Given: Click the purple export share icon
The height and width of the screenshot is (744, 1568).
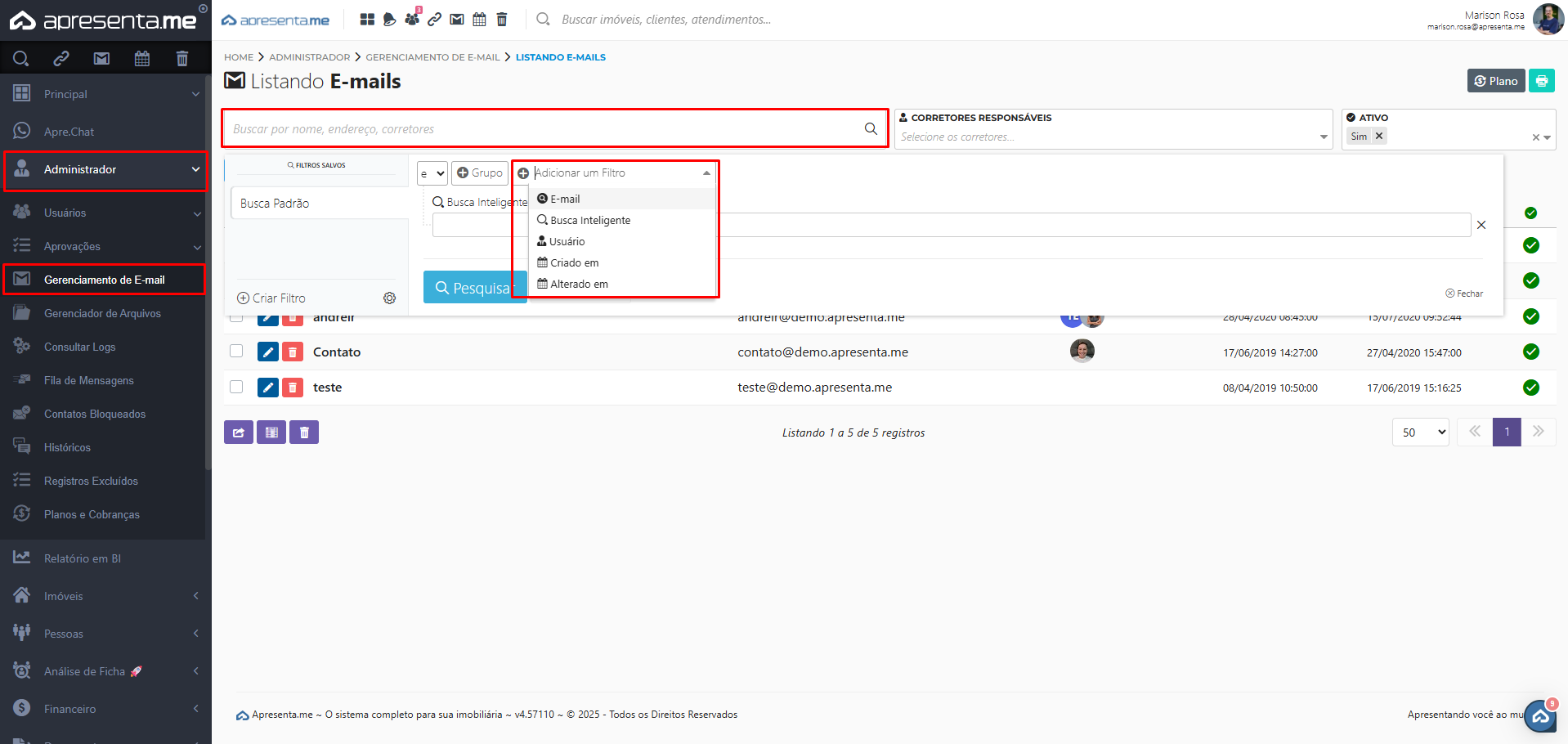Looking at the screenshot, I should pos(238,433).
